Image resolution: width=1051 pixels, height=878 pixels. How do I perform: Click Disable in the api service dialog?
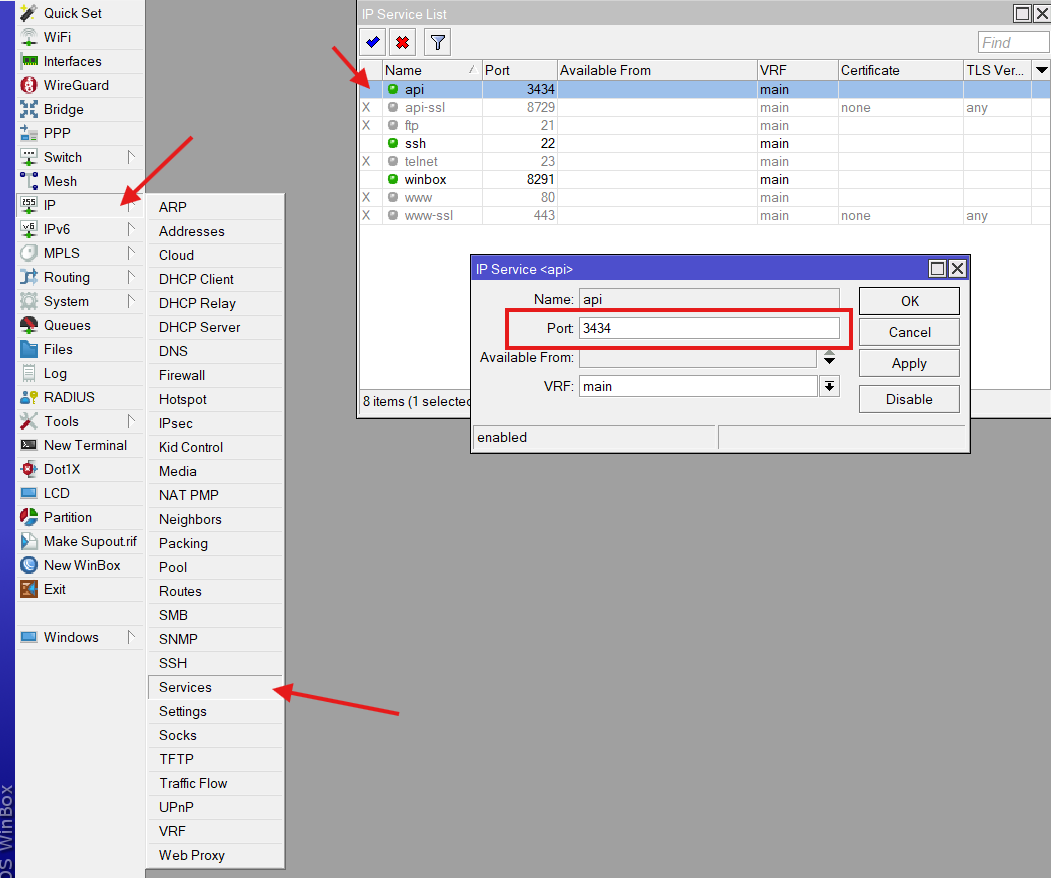[909, 399]
